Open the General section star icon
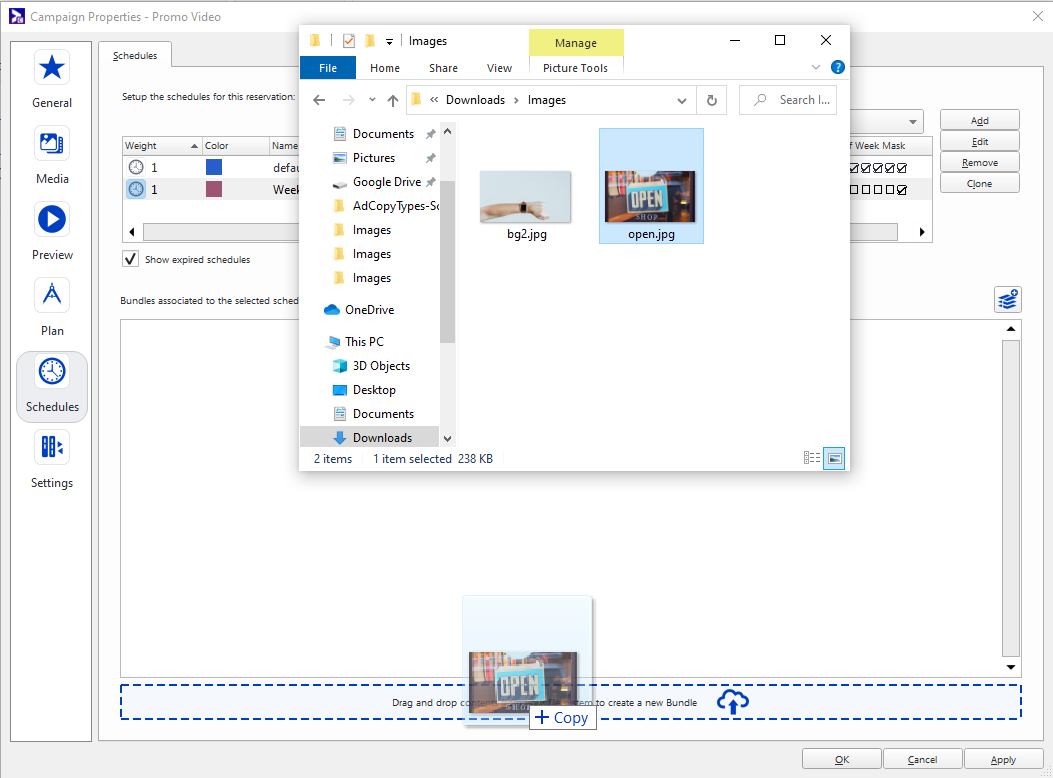The image size is (1053, 778). 52,68
